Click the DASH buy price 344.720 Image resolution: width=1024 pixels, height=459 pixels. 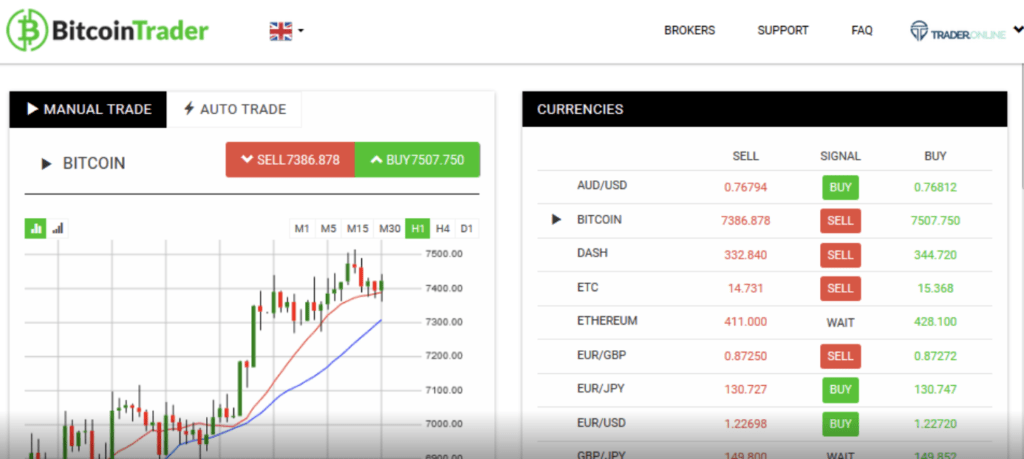pyautogui.click(x=935, y=255)
